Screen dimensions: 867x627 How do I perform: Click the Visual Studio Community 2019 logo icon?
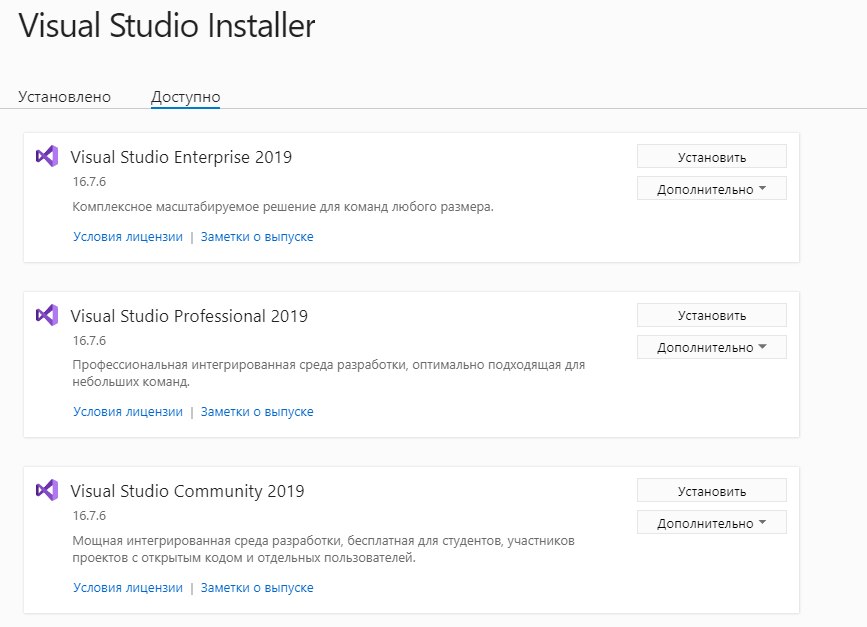(x=47, y=490)
